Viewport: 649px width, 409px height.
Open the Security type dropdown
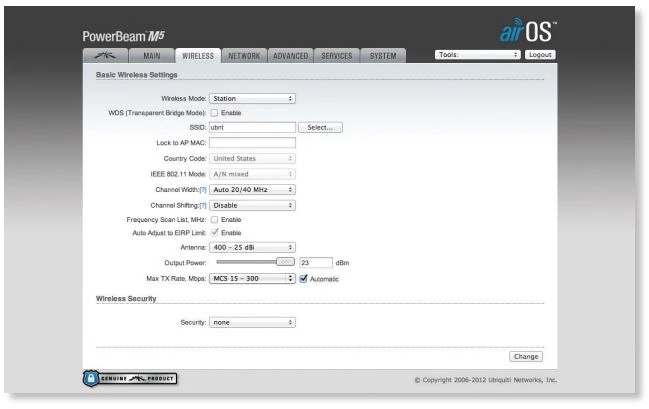point(252,323)
